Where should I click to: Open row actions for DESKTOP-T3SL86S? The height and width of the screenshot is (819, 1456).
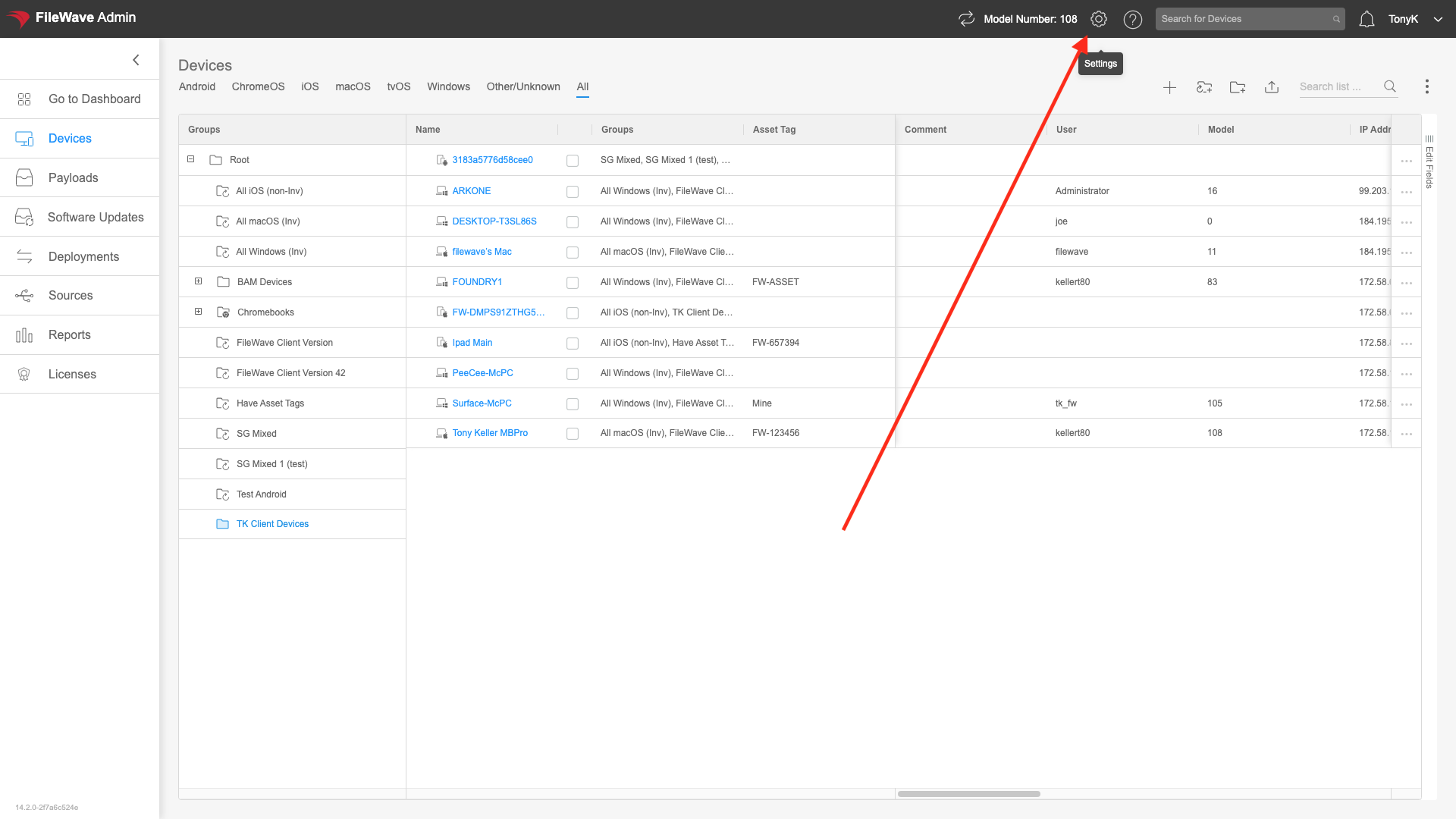pyautogui.click(x=1407, y=222)
